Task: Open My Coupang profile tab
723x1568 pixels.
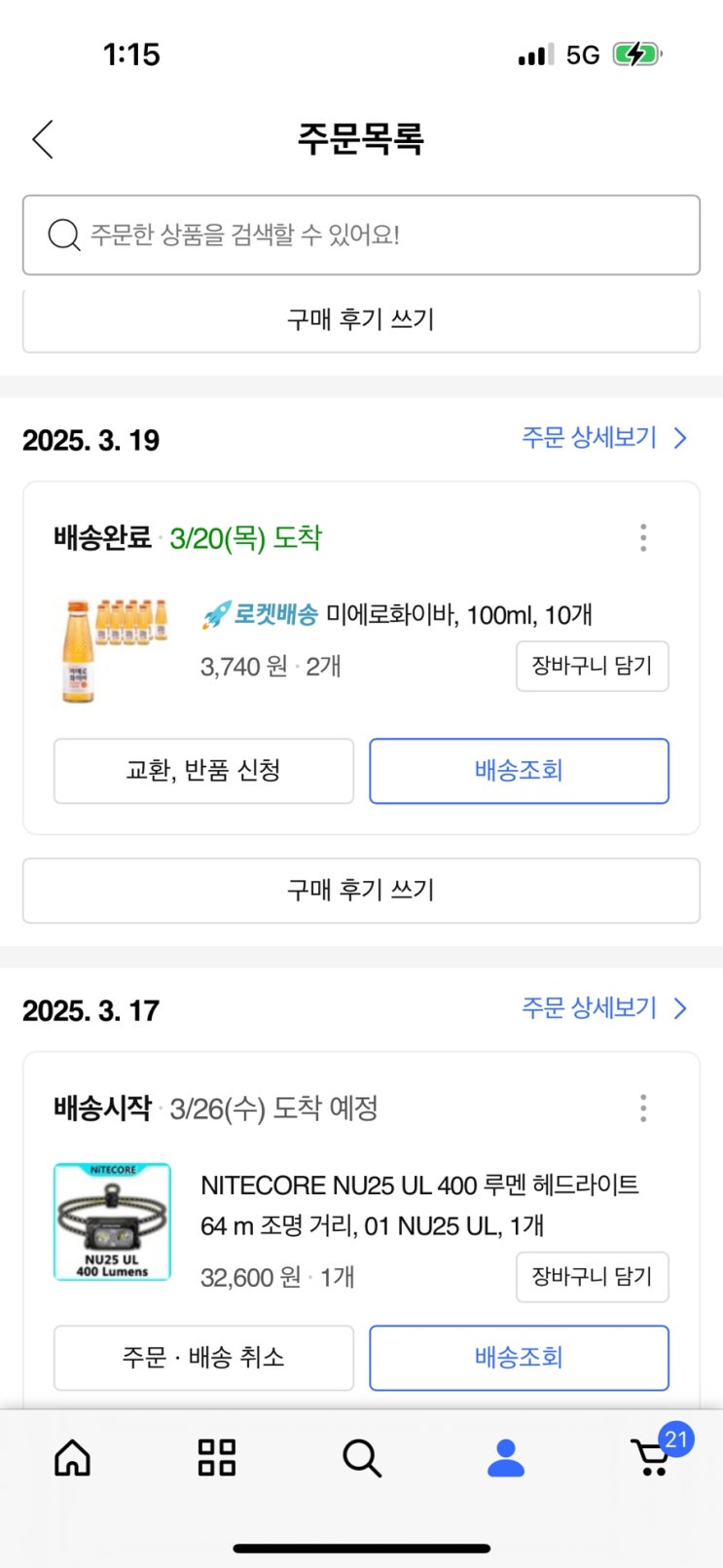Action: click(x=506, y=1457)
